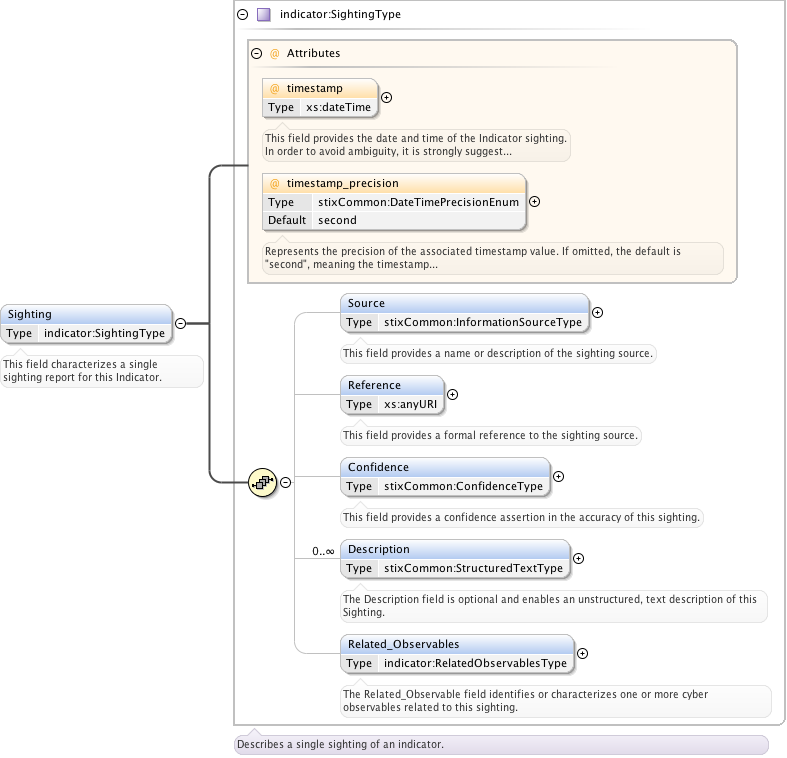Collapse the sequence compositor children
This screenshot has height=758, width=787.
(285, 482)
